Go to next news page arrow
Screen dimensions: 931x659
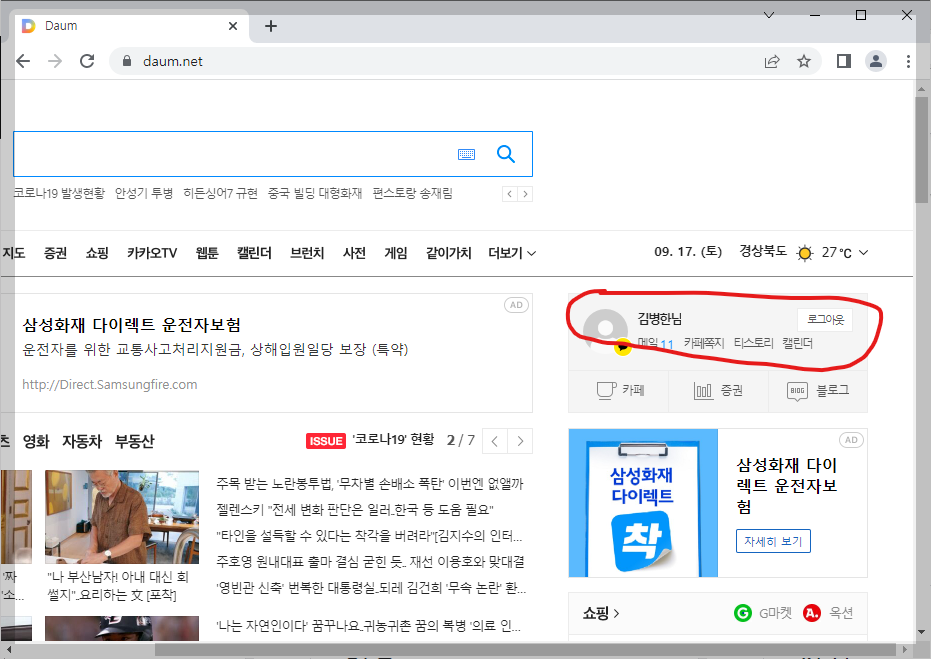point(520,441)
